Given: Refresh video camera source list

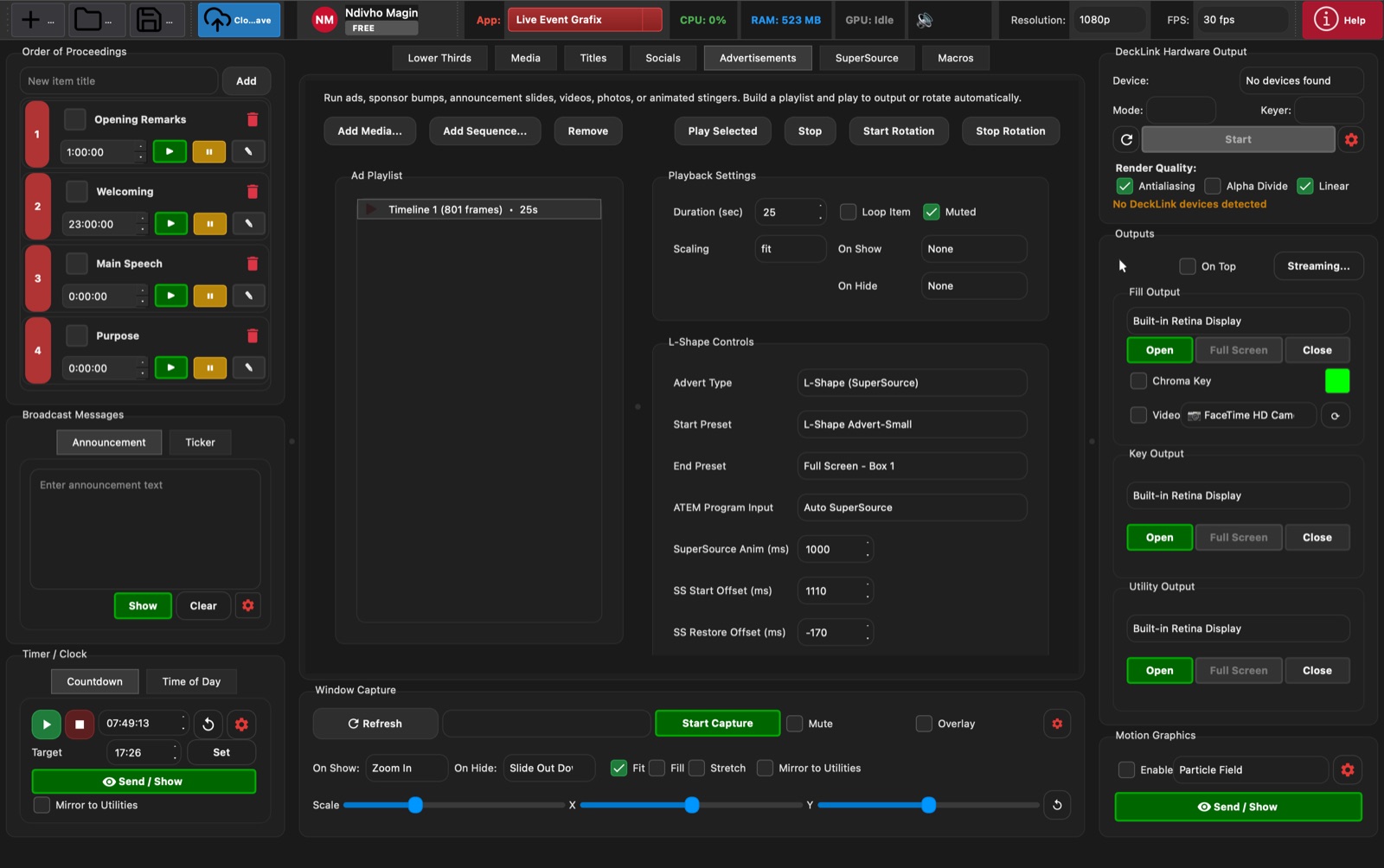Looking at the screenshot, I should [1336, 416].
